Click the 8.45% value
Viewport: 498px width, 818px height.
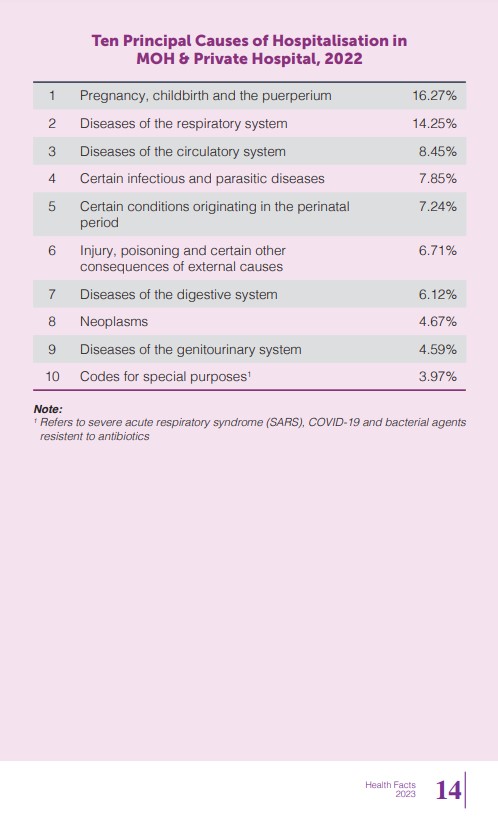point(438,151)
